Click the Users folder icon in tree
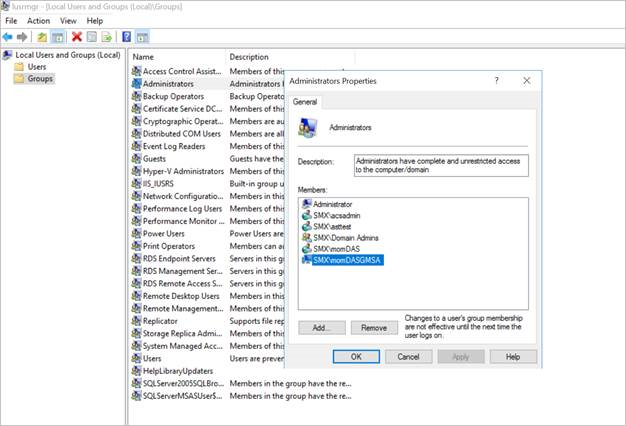 pos(19,67)
